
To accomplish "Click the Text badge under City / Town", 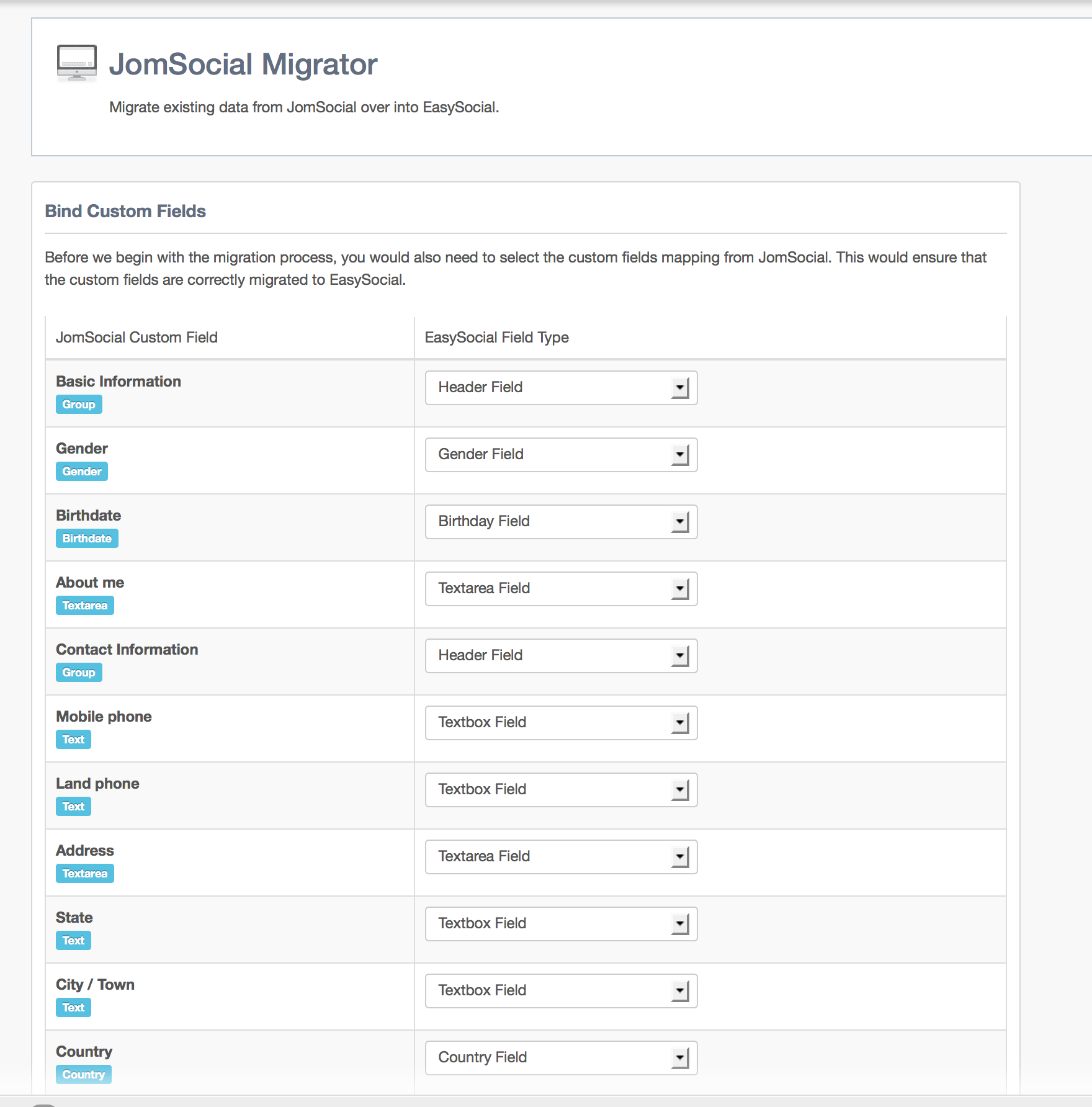I will 73,1008.
